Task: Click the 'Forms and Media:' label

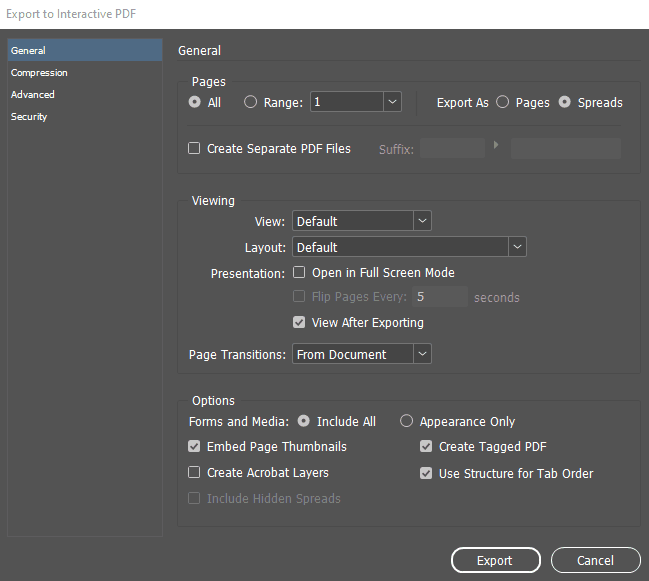Action: click(x=239, y=422)
